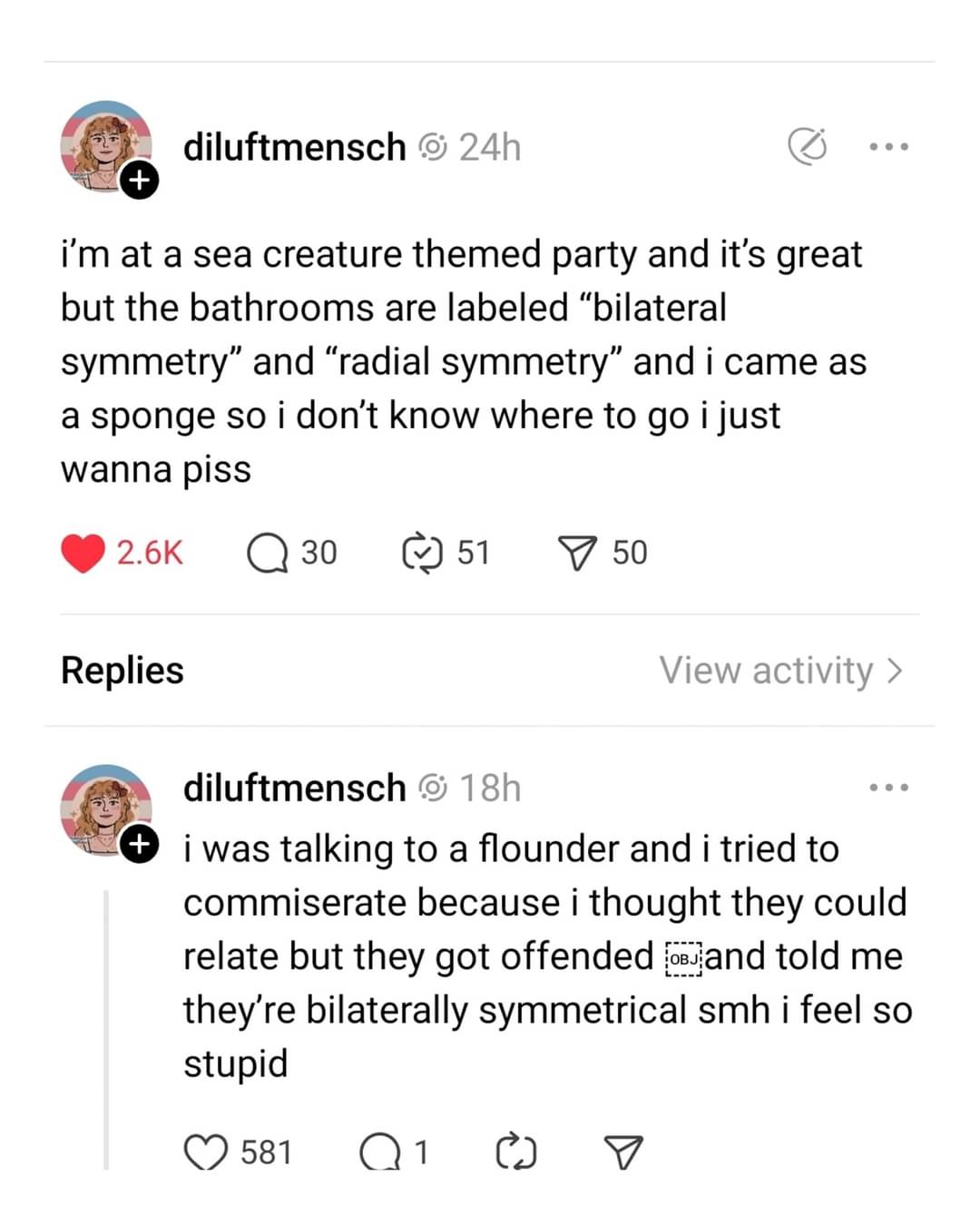Repost the sea creature party post
Screen dimensions: 980x1225
(x=422, y=554)
